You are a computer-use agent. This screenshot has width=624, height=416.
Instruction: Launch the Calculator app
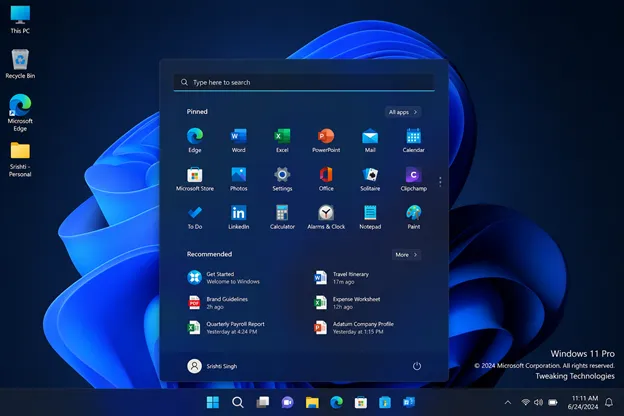coord(282,217)
